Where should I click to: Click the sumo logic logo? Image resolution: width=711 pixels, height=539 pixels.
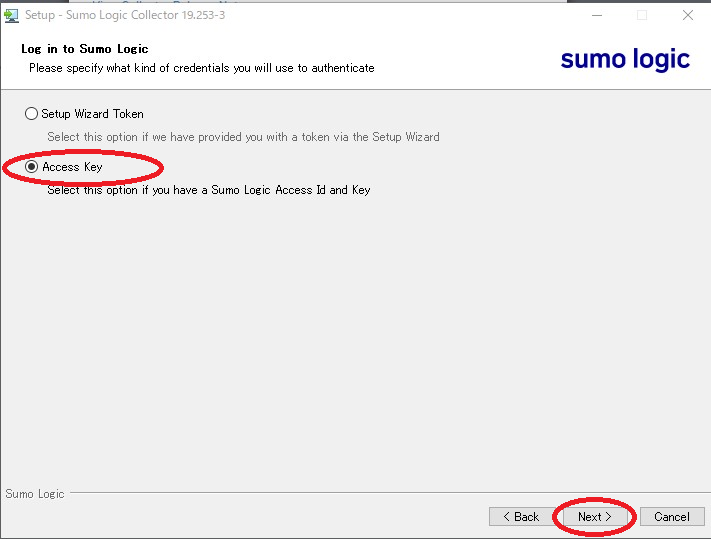(625, 59)
